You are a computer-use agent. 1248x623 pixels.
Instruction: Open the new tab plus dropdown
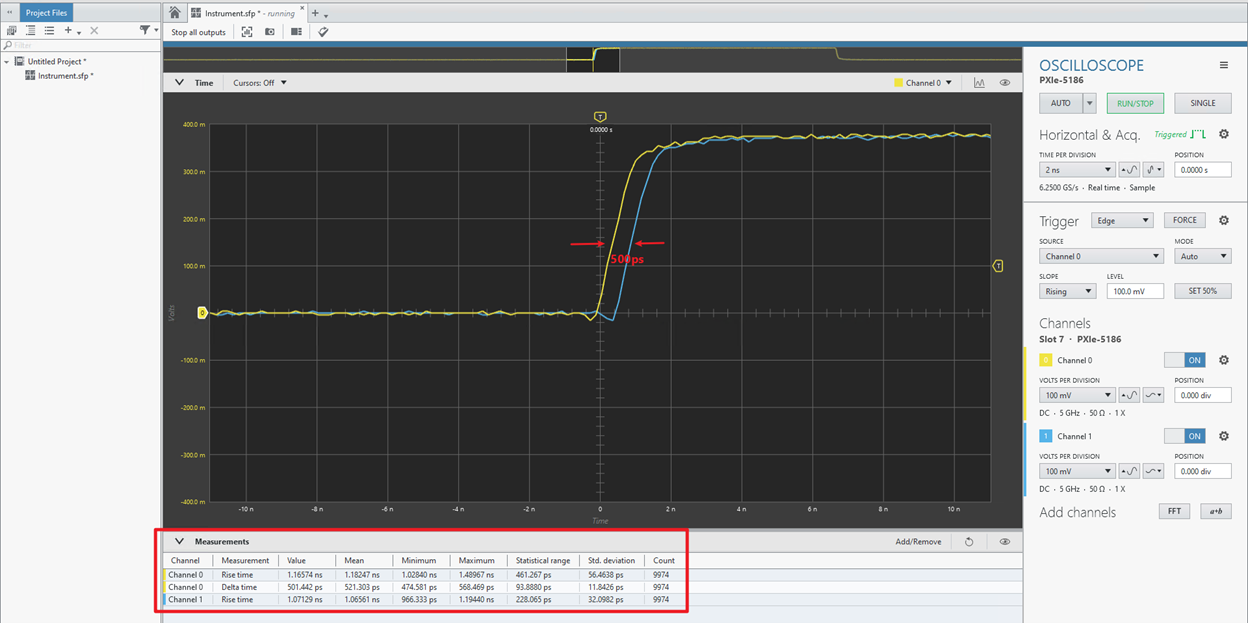pos(320,14)
